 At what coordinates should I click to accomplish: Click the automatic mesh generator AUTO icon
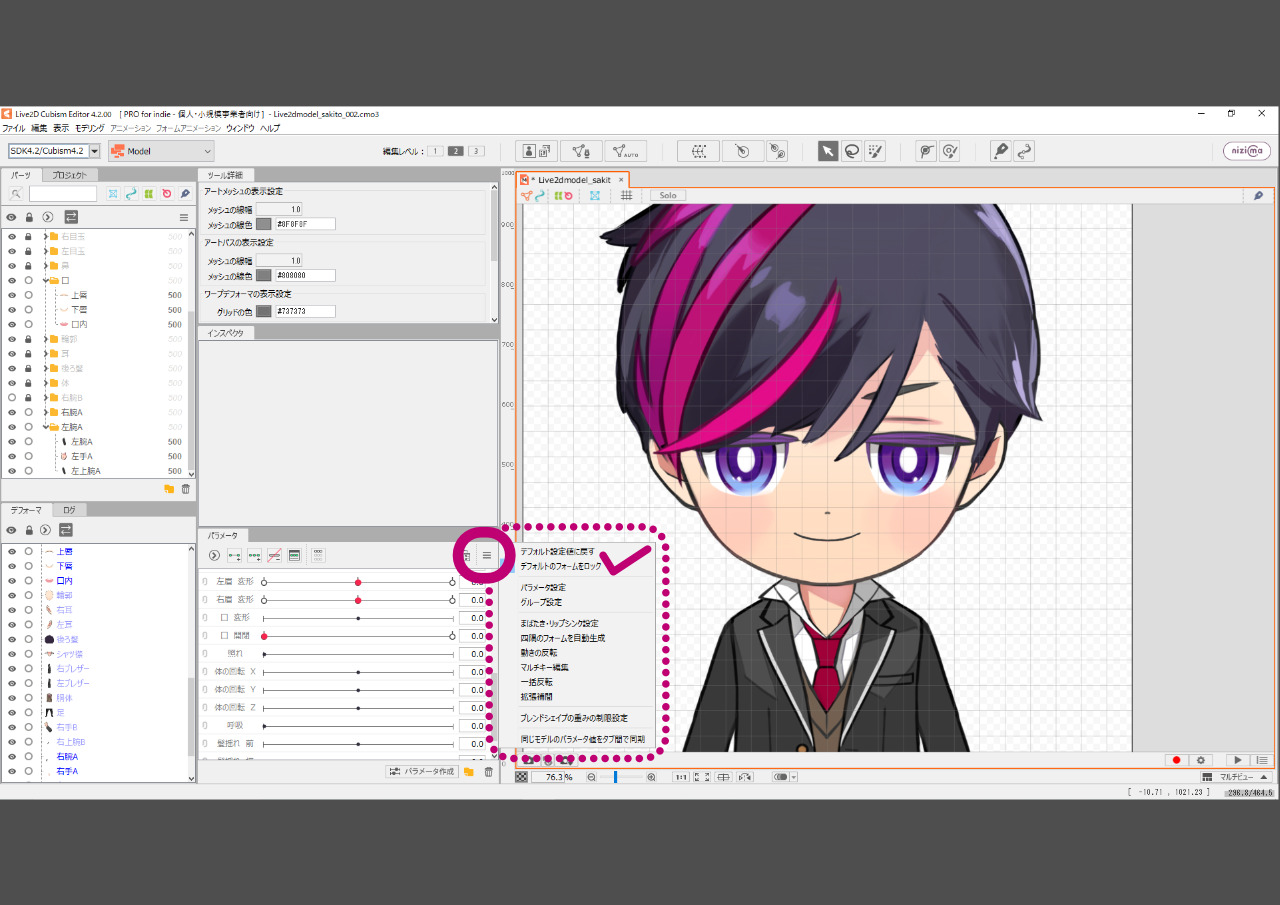pos(625,151)
